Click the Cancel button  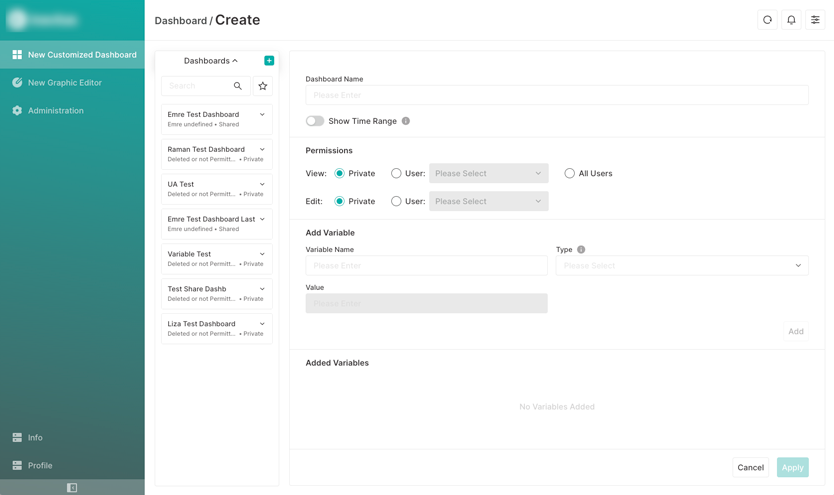click(x=750, y=467)
